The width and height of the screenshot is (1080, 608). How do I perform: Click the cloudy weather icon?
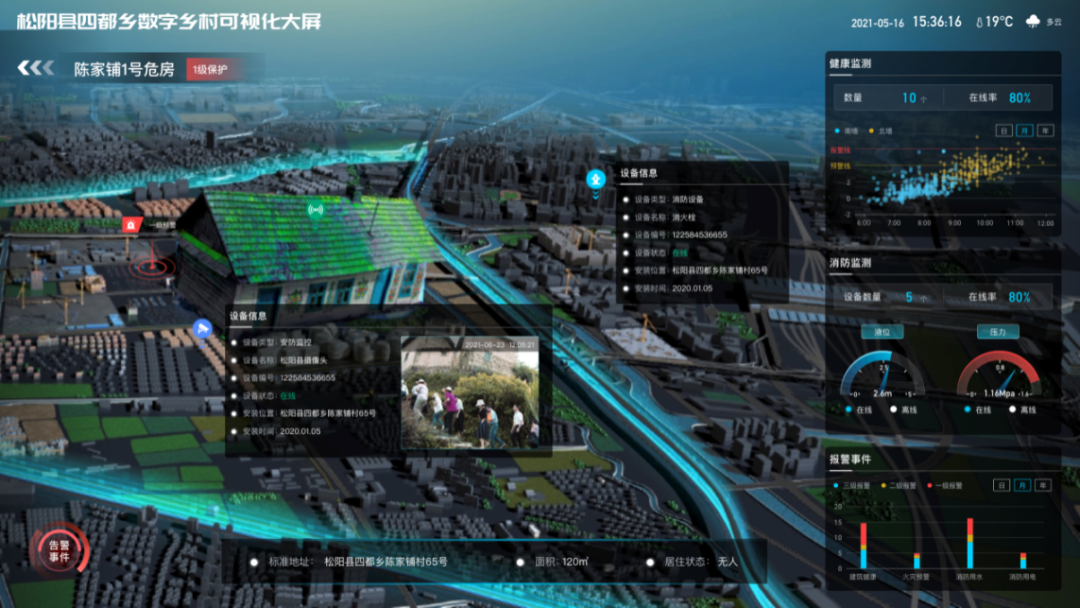point(1033,21)
